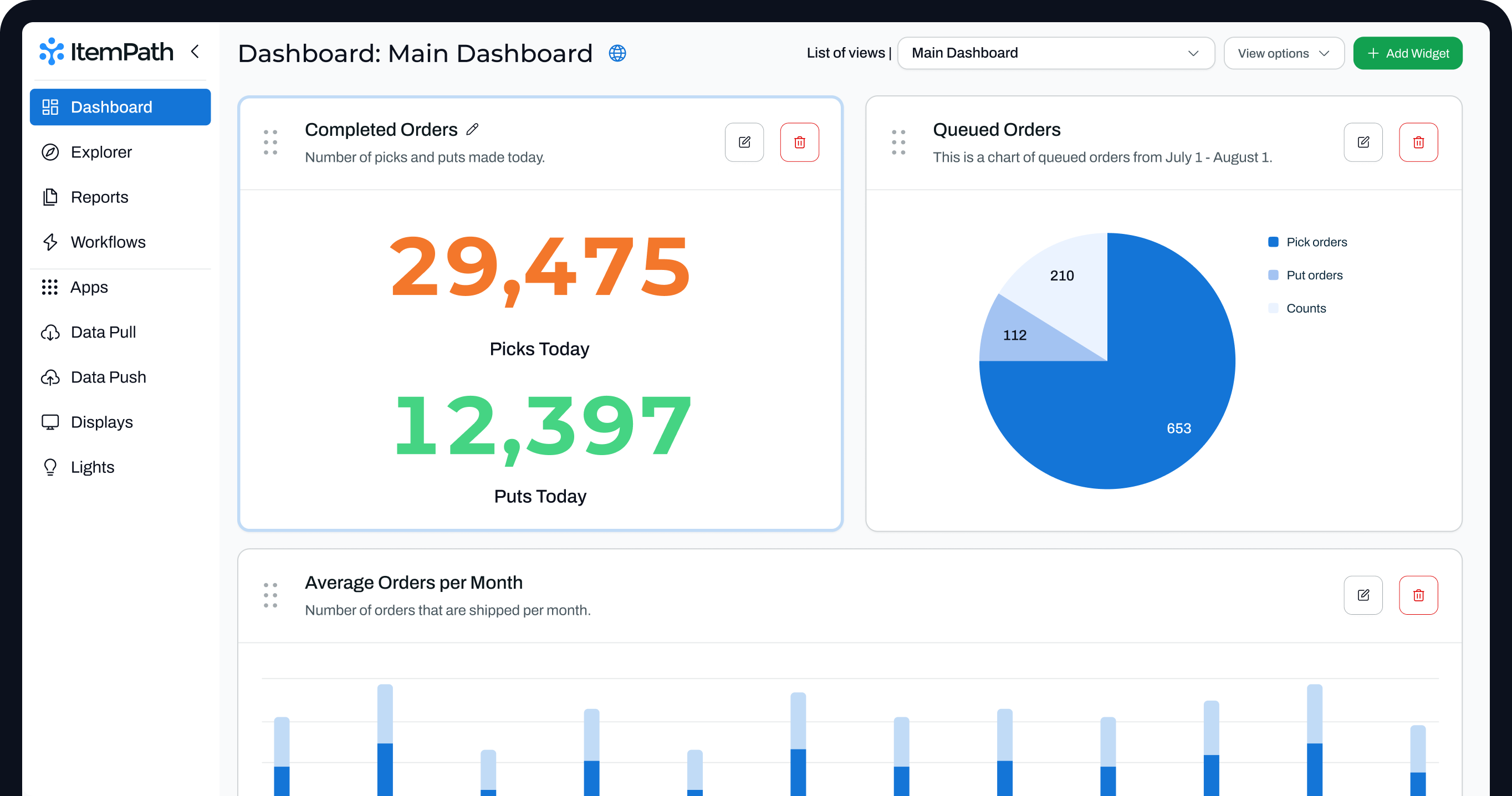This screenshot has width=1512, height=796.
Task: Go to Reports
Action: coord(120,197)
